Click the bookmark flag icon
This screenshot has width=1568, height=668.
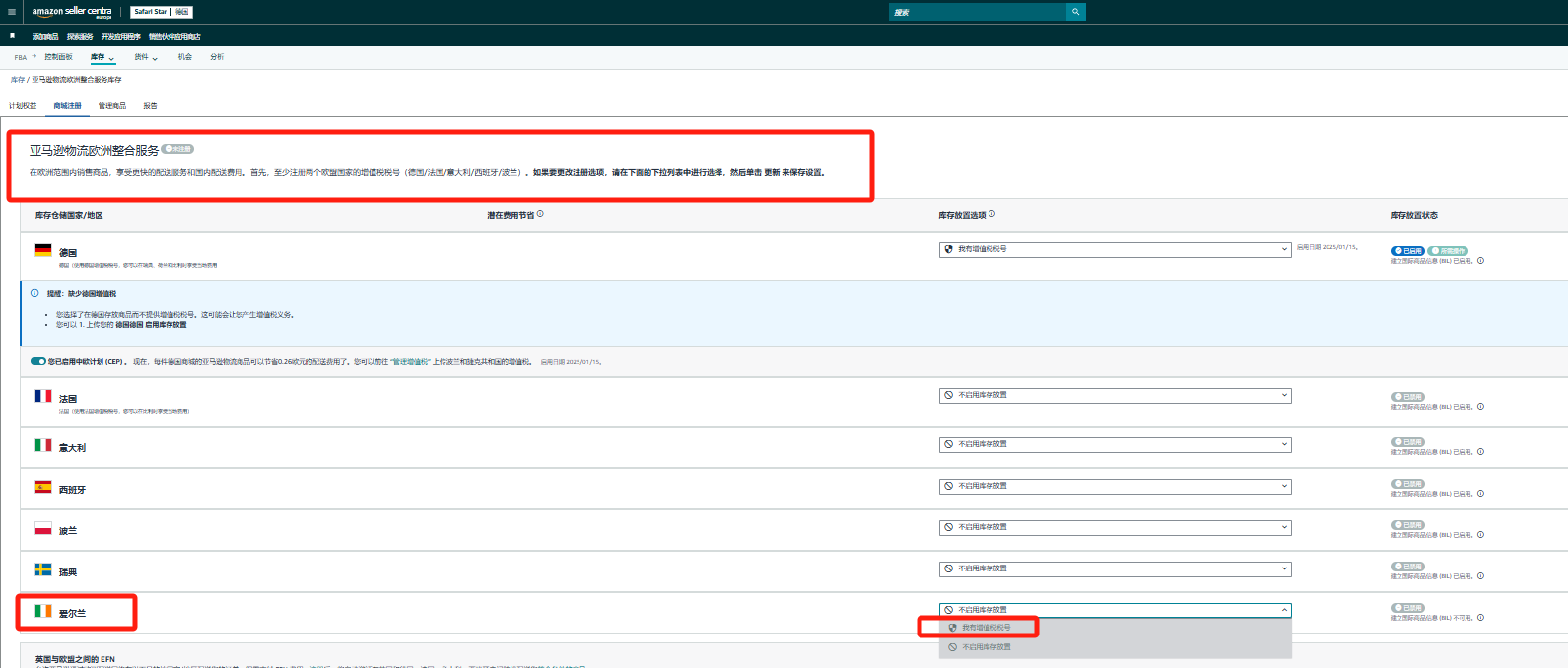point(12,36)
